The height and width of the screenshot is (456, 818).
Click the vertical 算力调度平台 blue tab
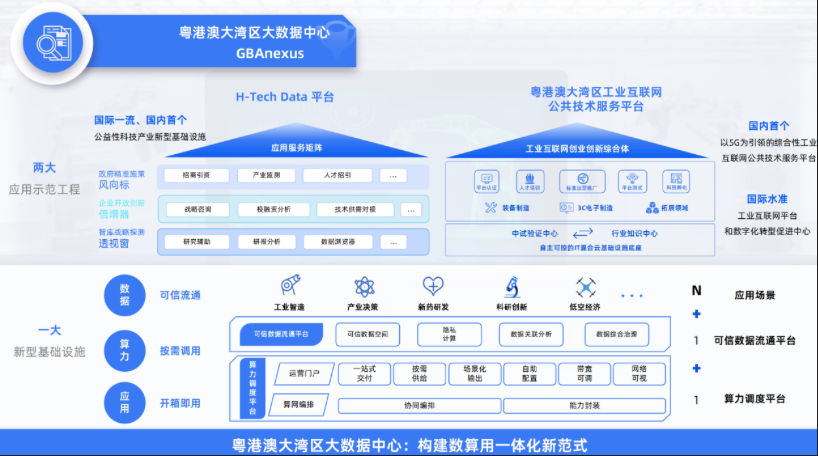pyautogui.click(x=252, y=388)
